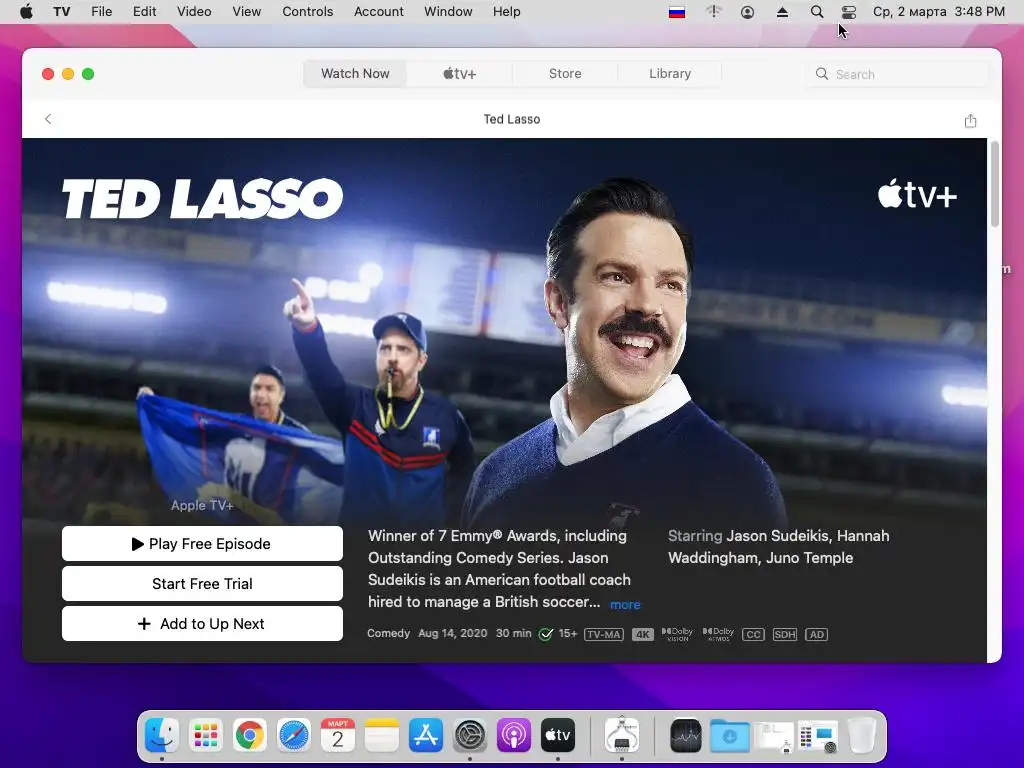Open the Video menu
The image size is (1024, 768).
click(194, 12)
